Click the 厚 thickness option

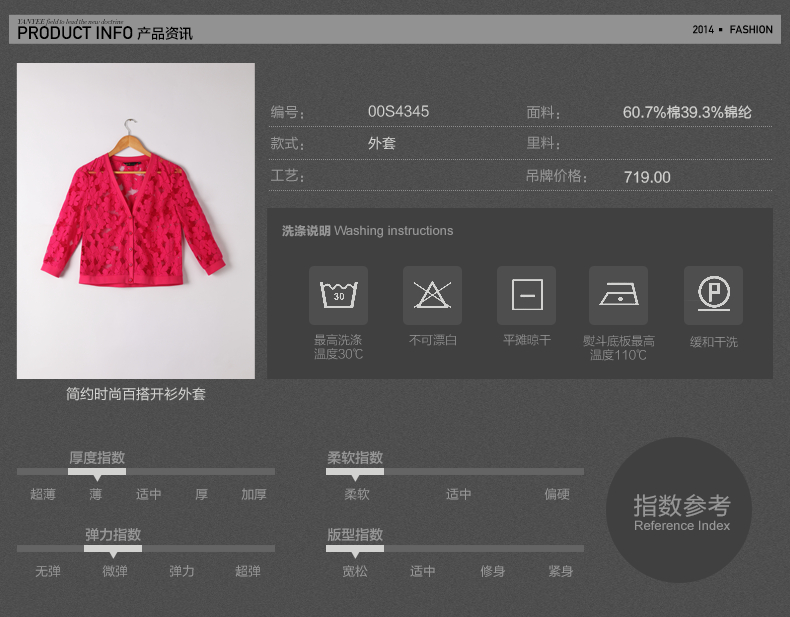(x=202, y=494)
